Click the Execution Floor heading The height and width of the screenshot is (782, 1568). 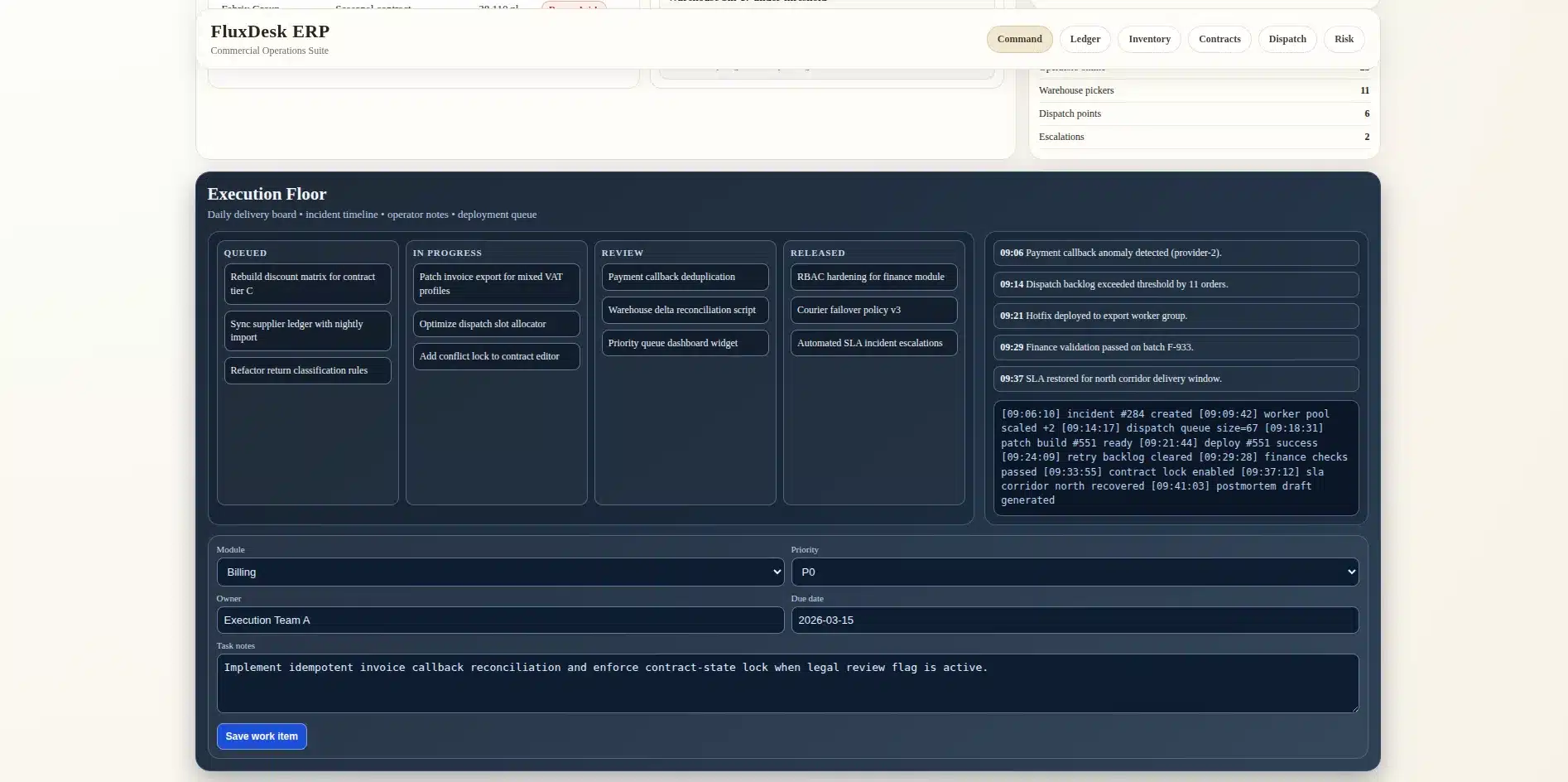pos(267,194)
